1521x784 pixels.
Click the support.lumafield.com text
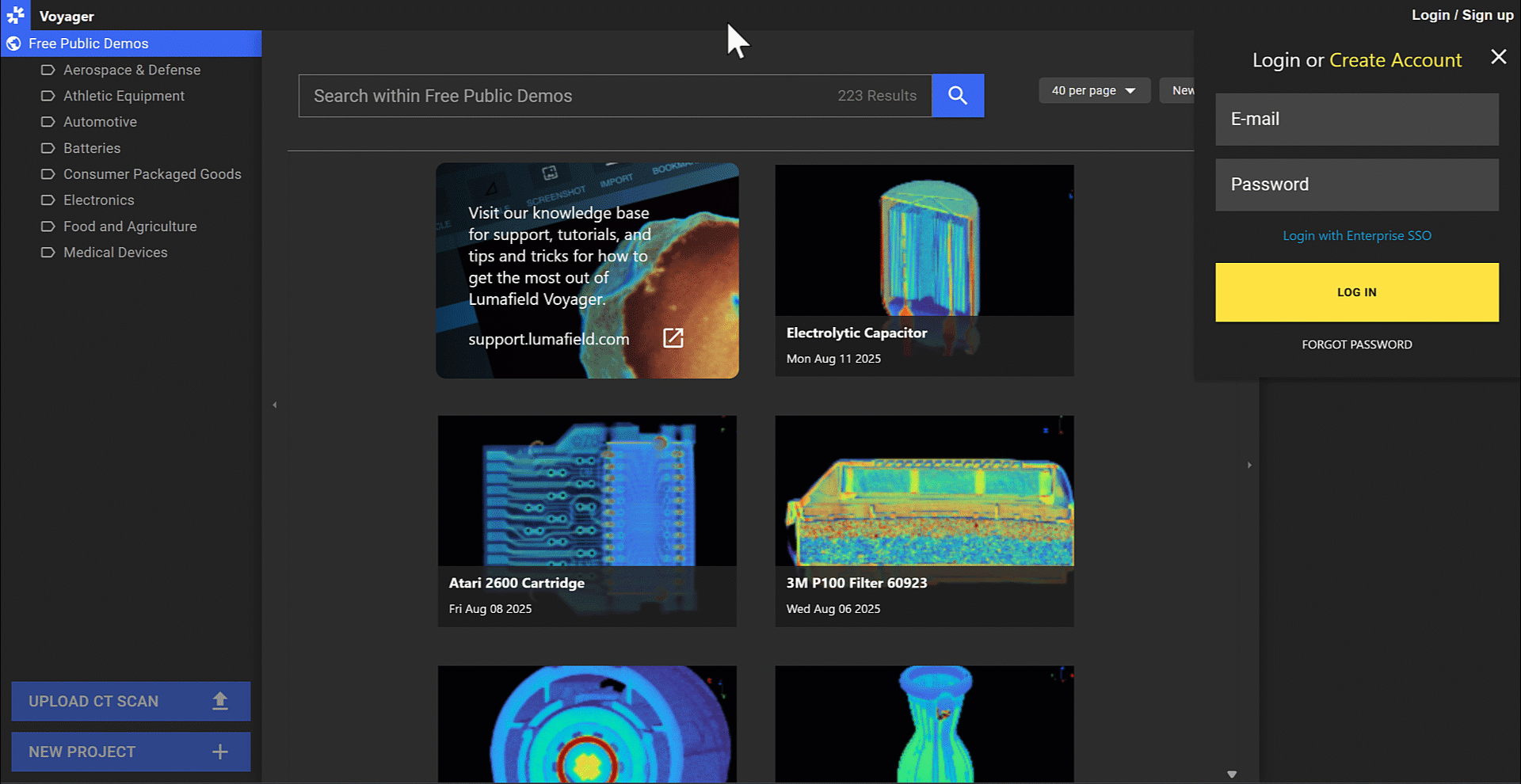pos(548,339)
